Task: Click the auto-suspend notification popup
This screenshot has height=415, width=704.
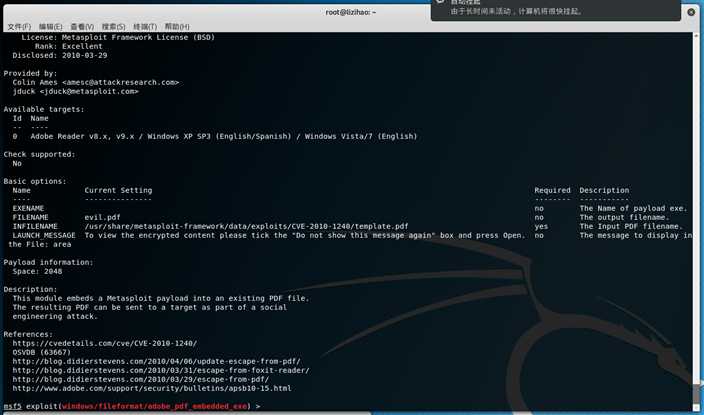Action: point(555,10)
